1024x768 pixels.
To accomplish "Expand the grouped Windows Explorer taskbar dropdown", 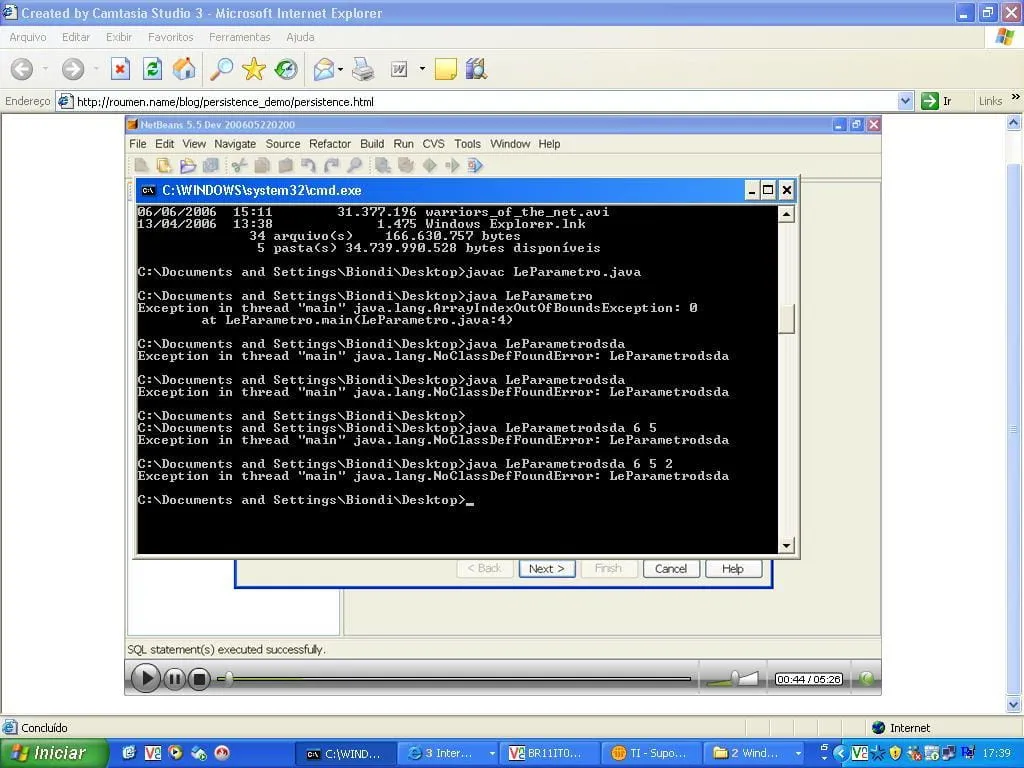I will (798, 753).
